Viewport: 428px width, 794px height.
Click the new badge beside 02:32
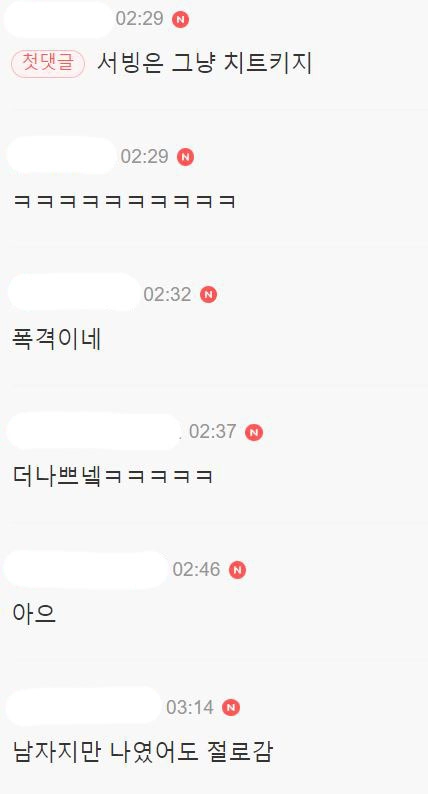pos(208,295)
